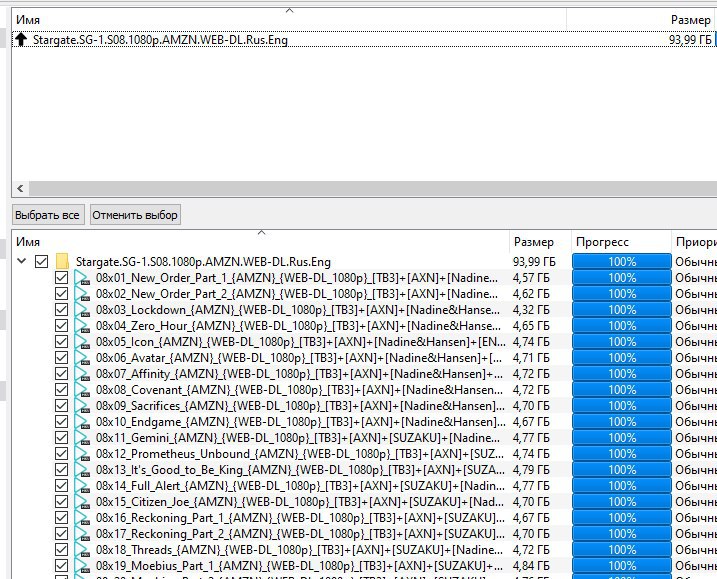Click the video file icon for 08x16_Reckoning_Part_1
This screenshot has height=579, width=717.
[82, 518]
